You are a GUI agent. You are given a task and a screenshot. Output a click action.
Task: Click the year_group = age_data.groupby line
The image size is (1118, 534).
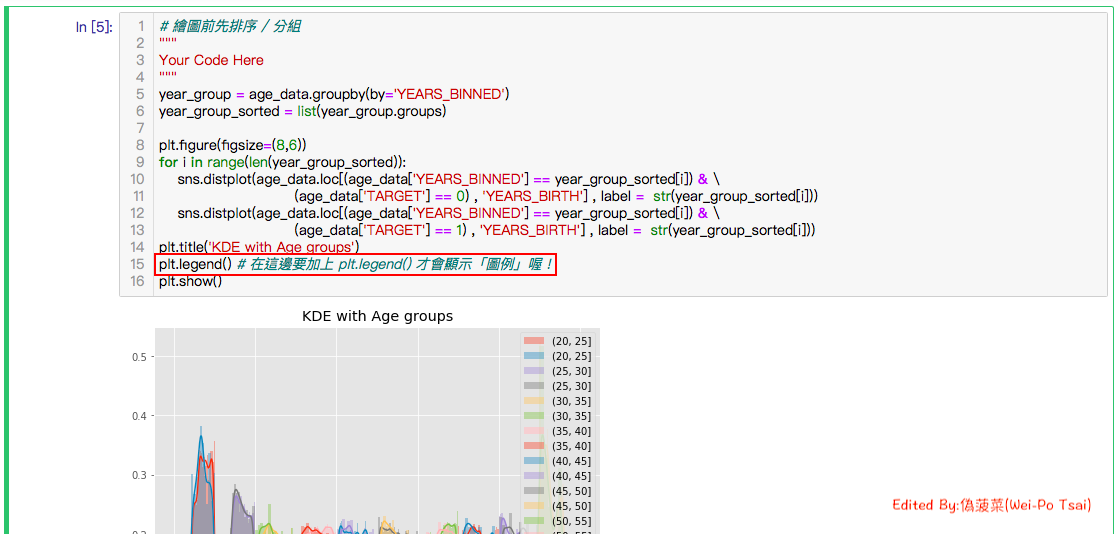pos(334,94)
